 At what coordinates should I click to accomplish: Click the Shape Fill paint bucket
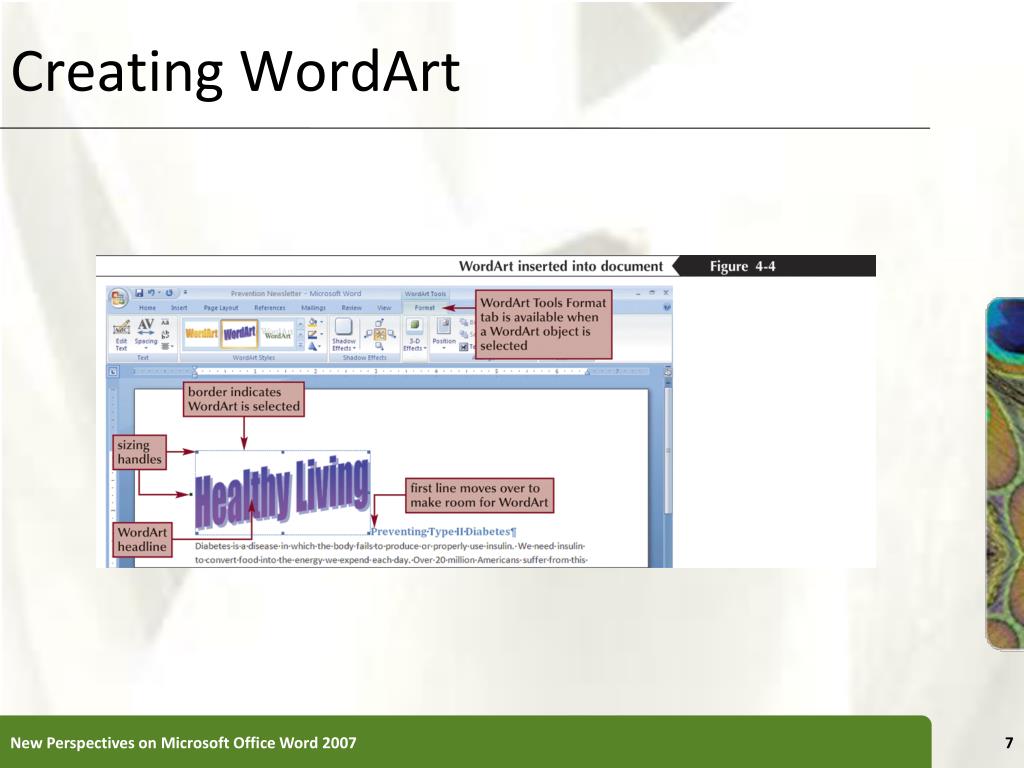(313, 323)
